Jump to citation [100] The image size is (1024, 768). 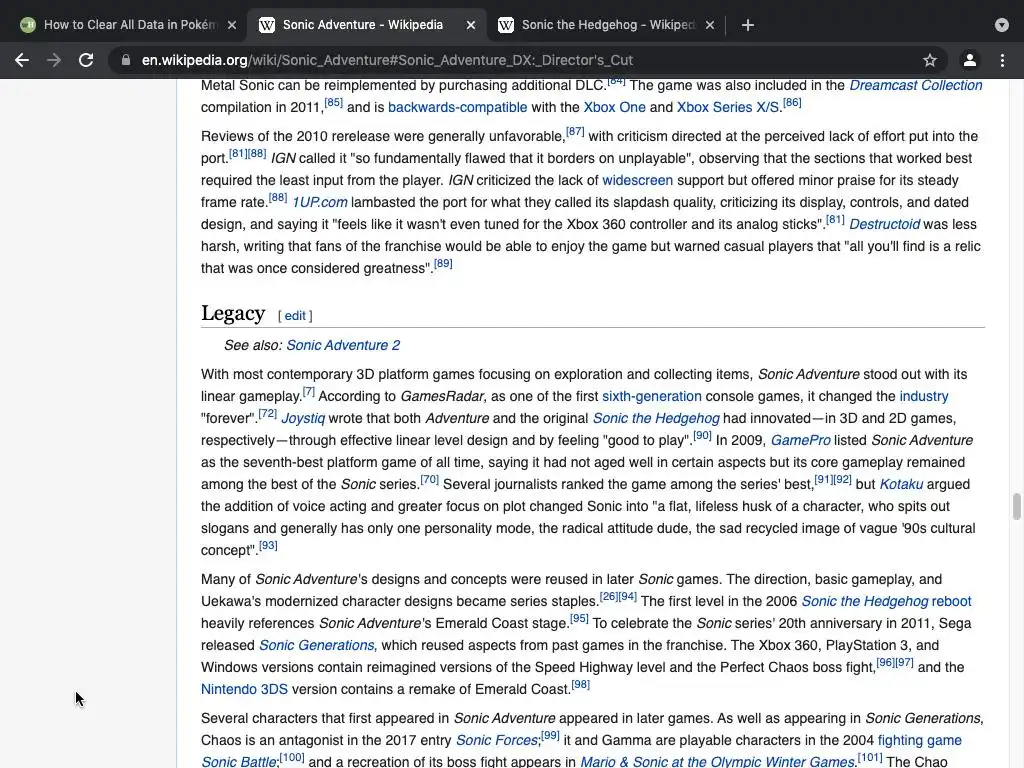point(292,758)
